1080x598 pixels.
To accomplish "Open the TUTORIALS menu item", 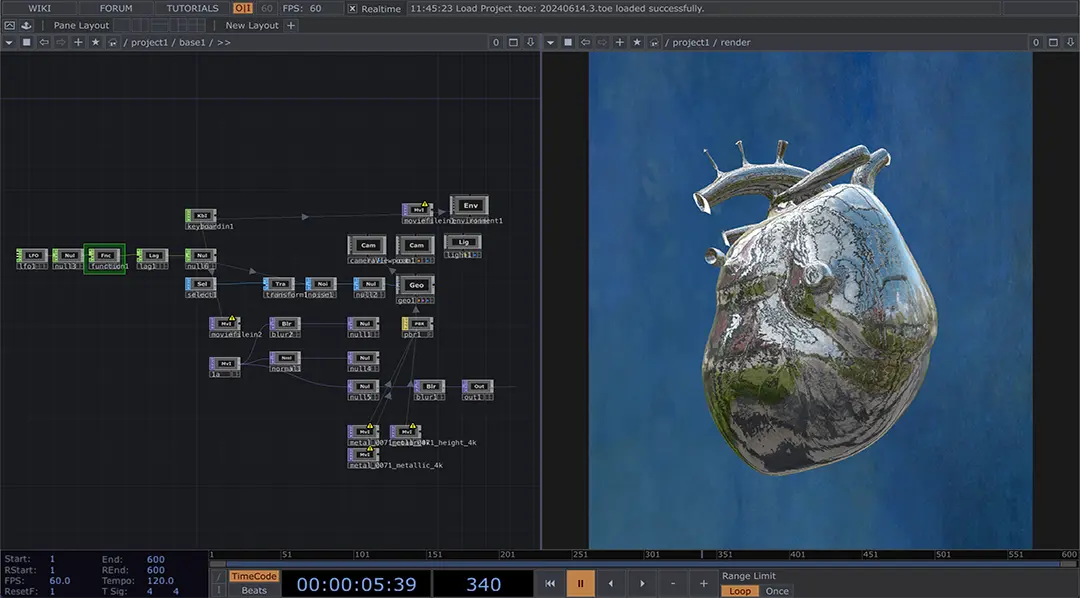I will (x=192, y=8).
